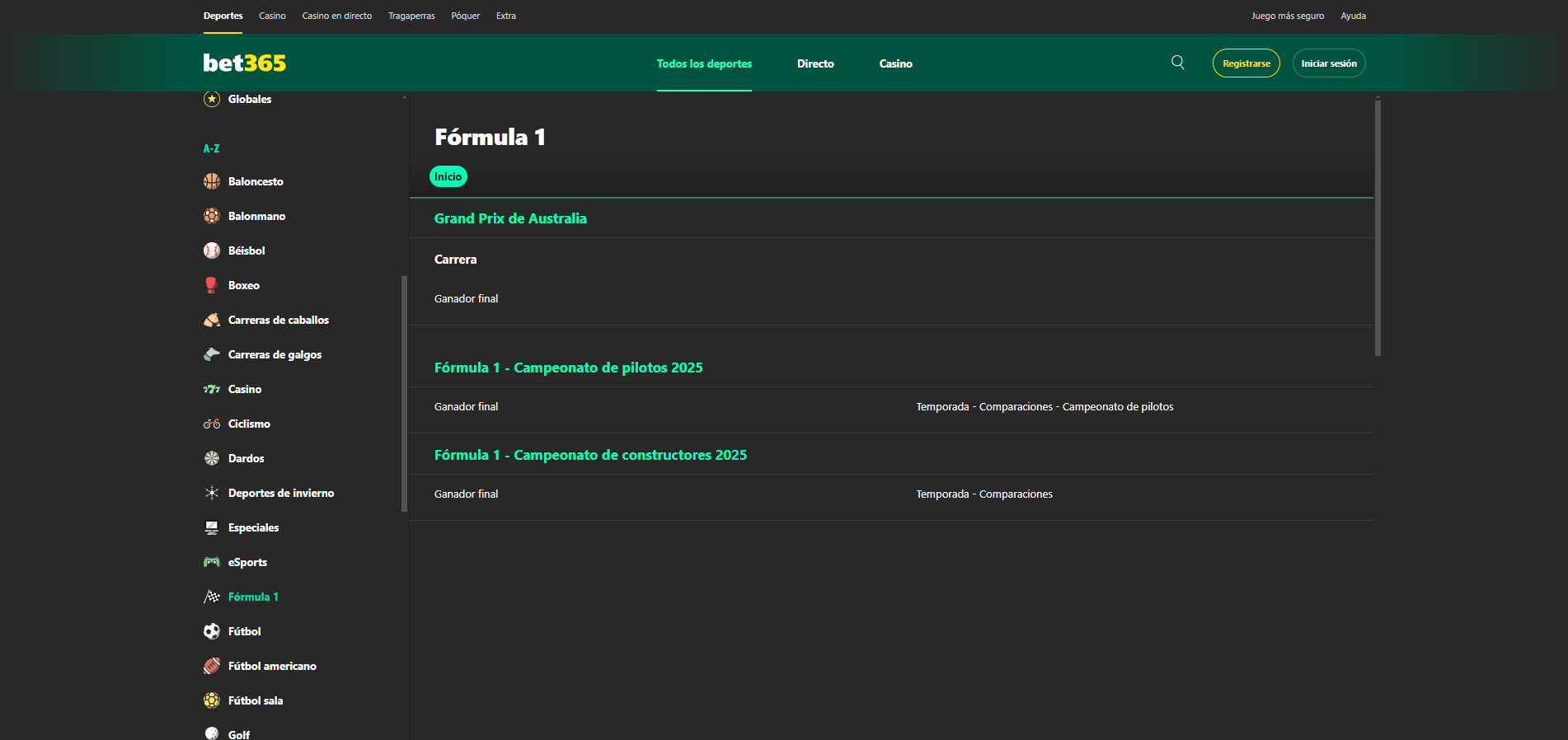This screenshot has height=740, width=1568.
Task: Click the Golf ball icon
Action: click(x=212, y=733)
